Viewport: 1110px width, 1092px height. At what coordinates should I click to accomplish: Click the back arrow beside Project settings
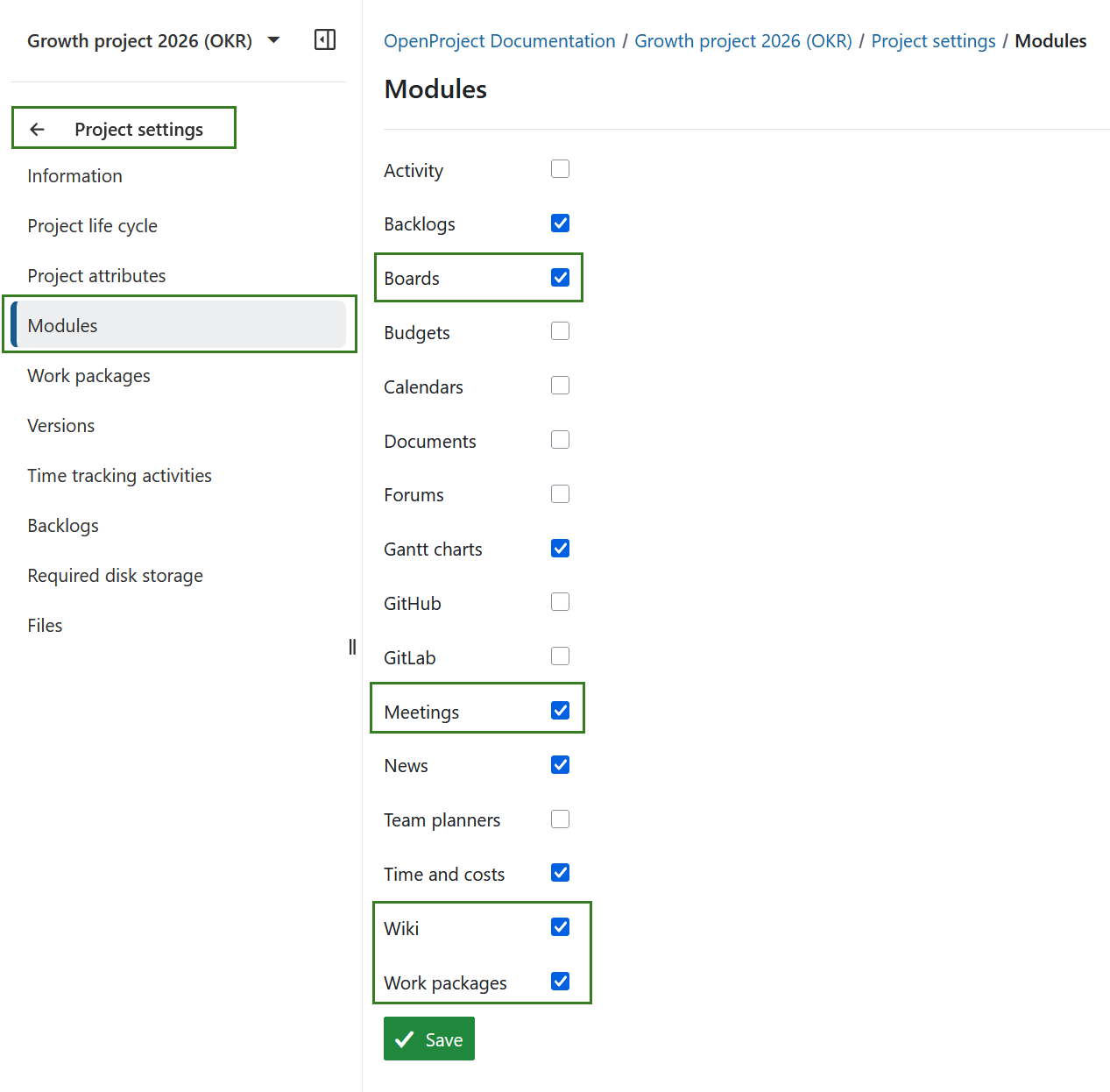[x=37, y=129]
